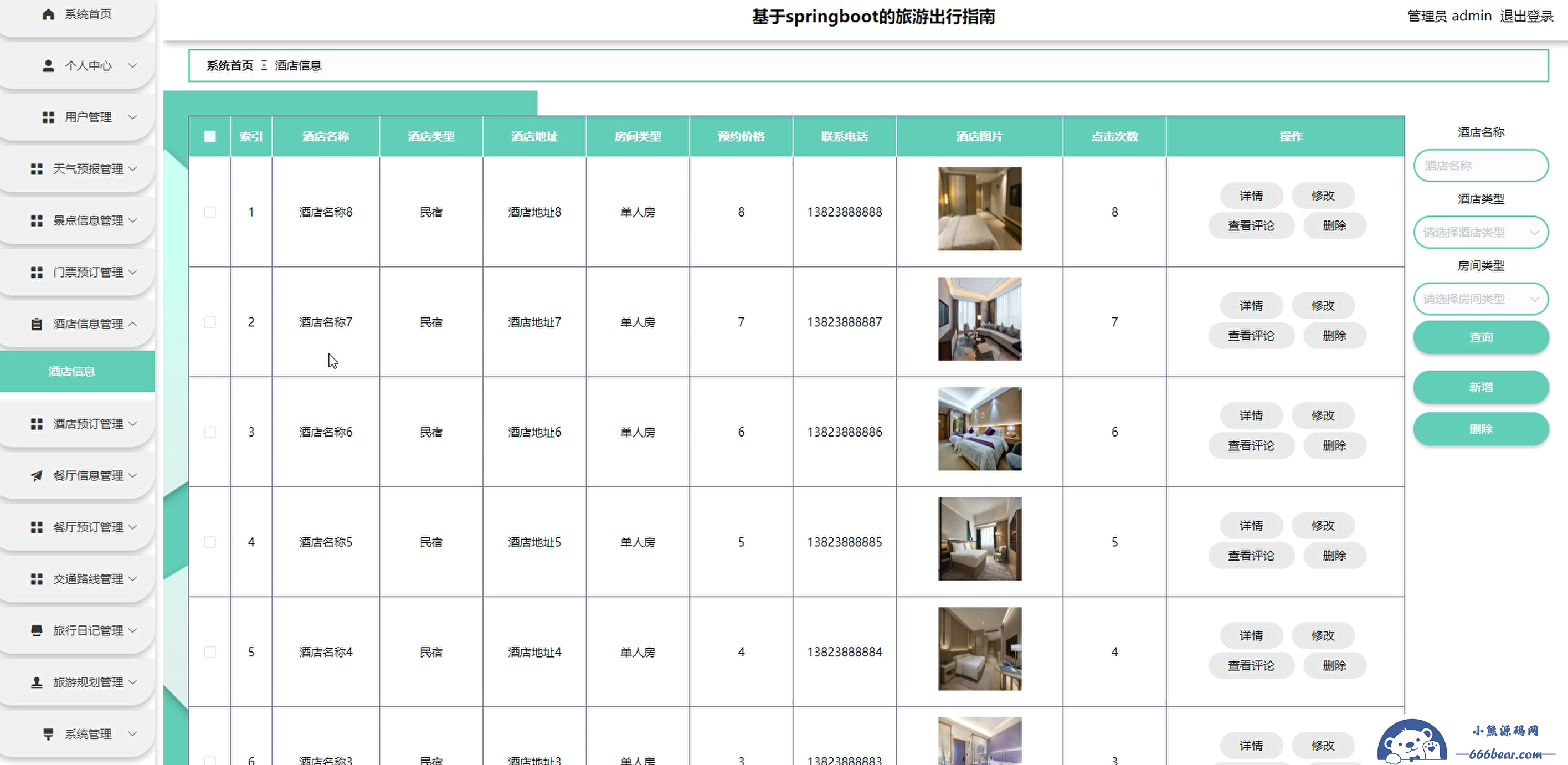The height and width of the screenshot is (765, 1568).
Task: Expand the 天气预报管理 chevron
Action: coord(133,169)
